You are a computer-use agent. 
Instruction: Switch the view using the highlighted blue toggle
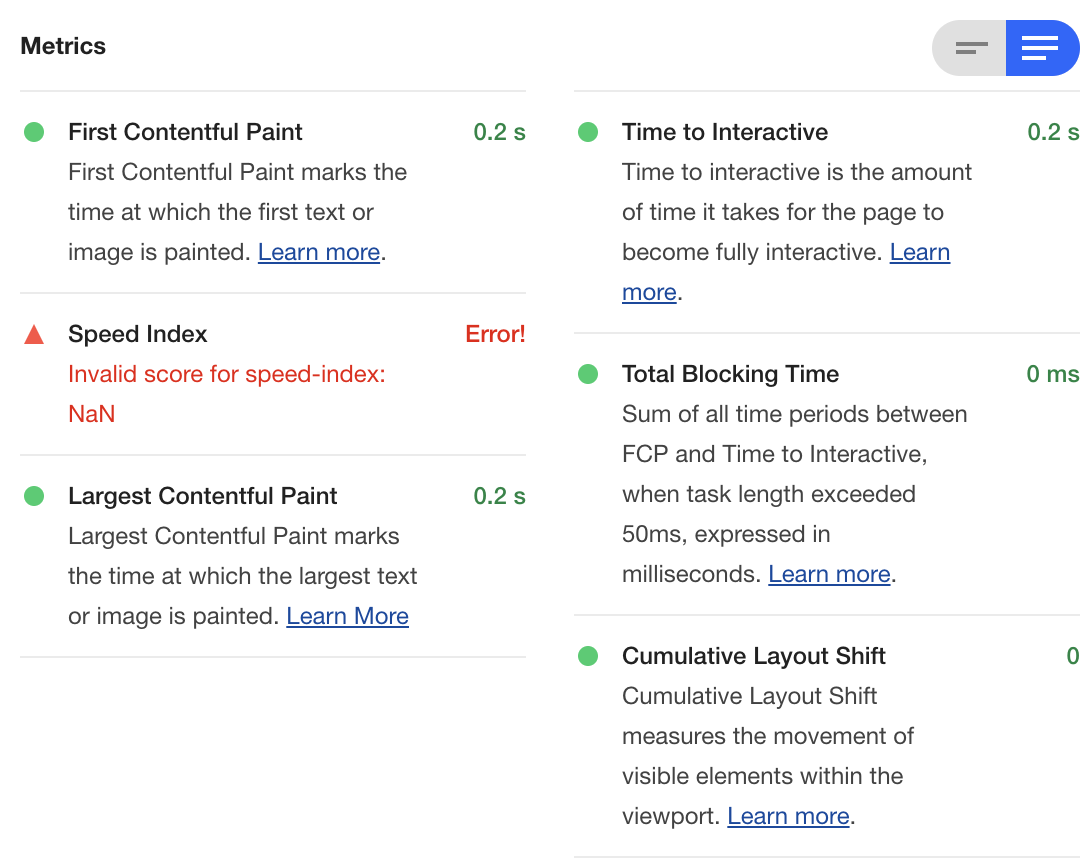point(1042,47)
